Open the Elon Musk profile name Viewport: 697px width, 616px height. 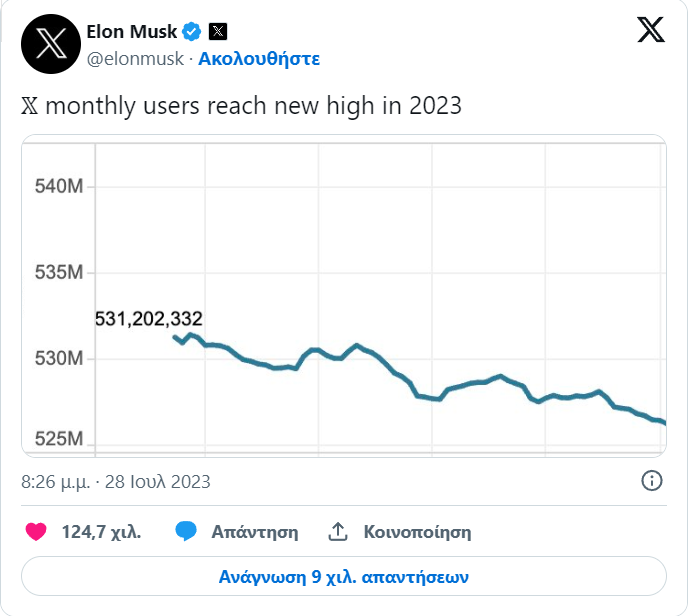132,31
